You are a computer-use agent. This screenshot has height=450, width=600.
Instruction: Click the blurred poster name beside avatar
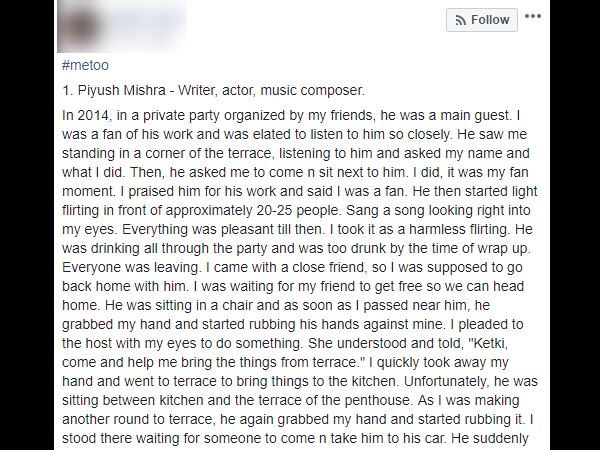coord(145,23)
